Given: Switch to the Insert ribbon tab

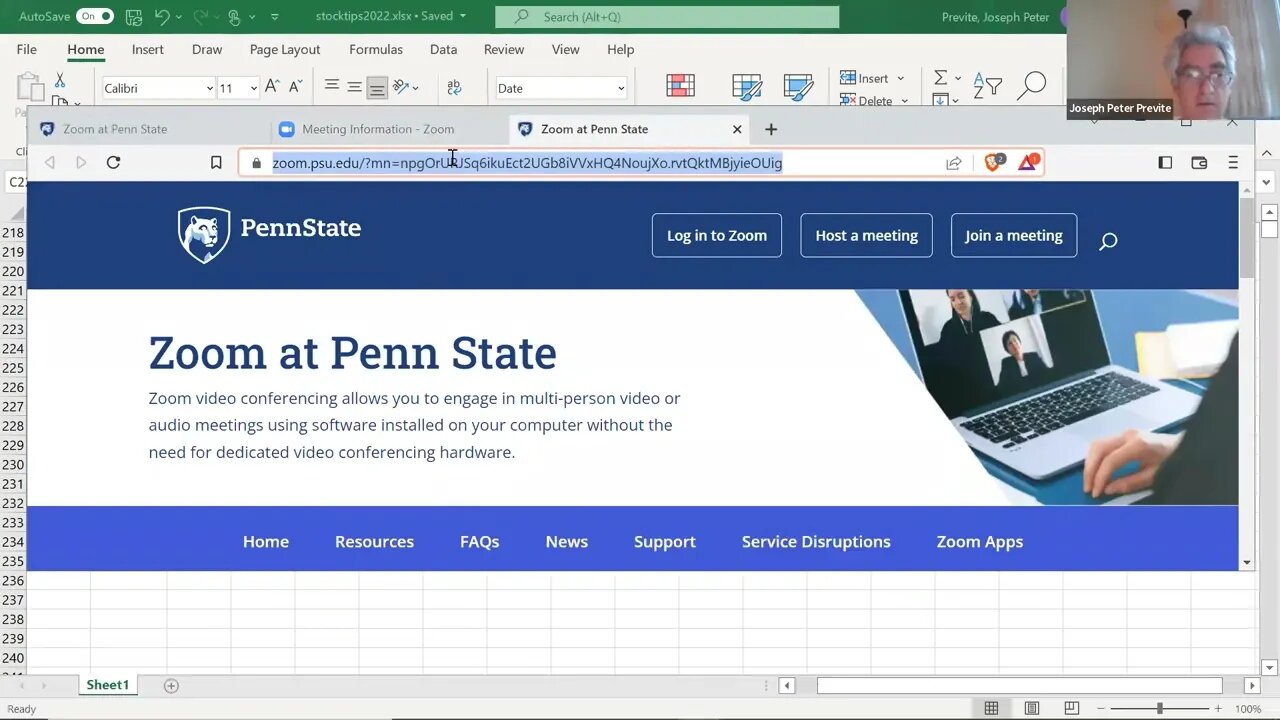Looking at the screenshot, I should click(148, 49).
